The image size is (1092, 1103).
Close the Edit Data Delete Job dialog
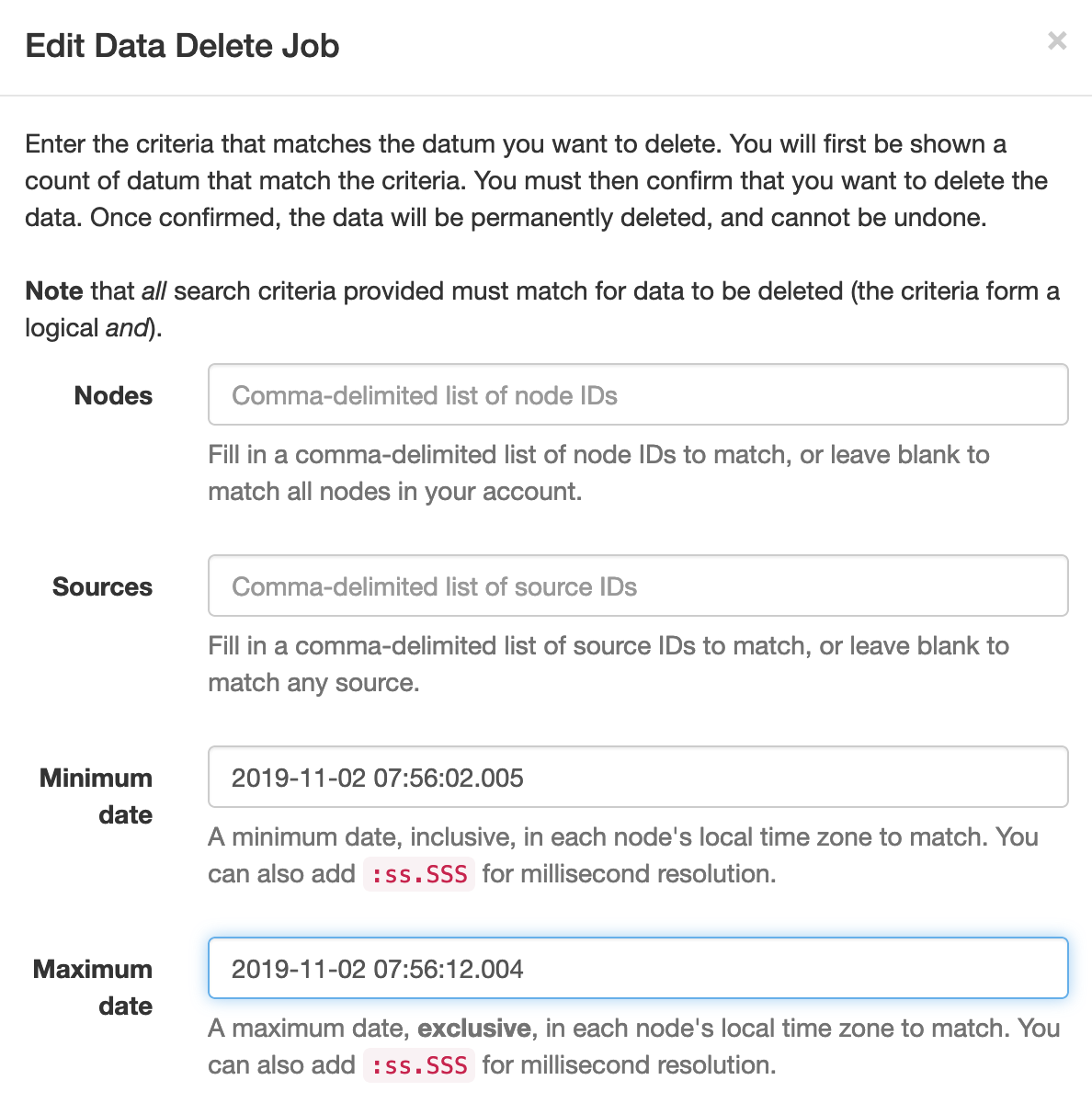(1057, 41)
